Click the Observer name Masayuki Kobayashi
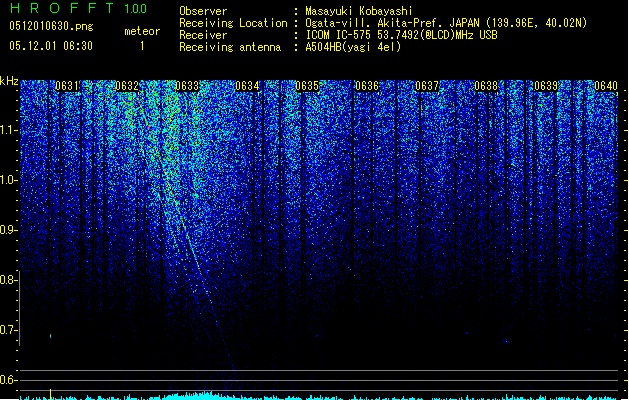The height and width of the screenshot is (400, 629). (x=359, y=11)
